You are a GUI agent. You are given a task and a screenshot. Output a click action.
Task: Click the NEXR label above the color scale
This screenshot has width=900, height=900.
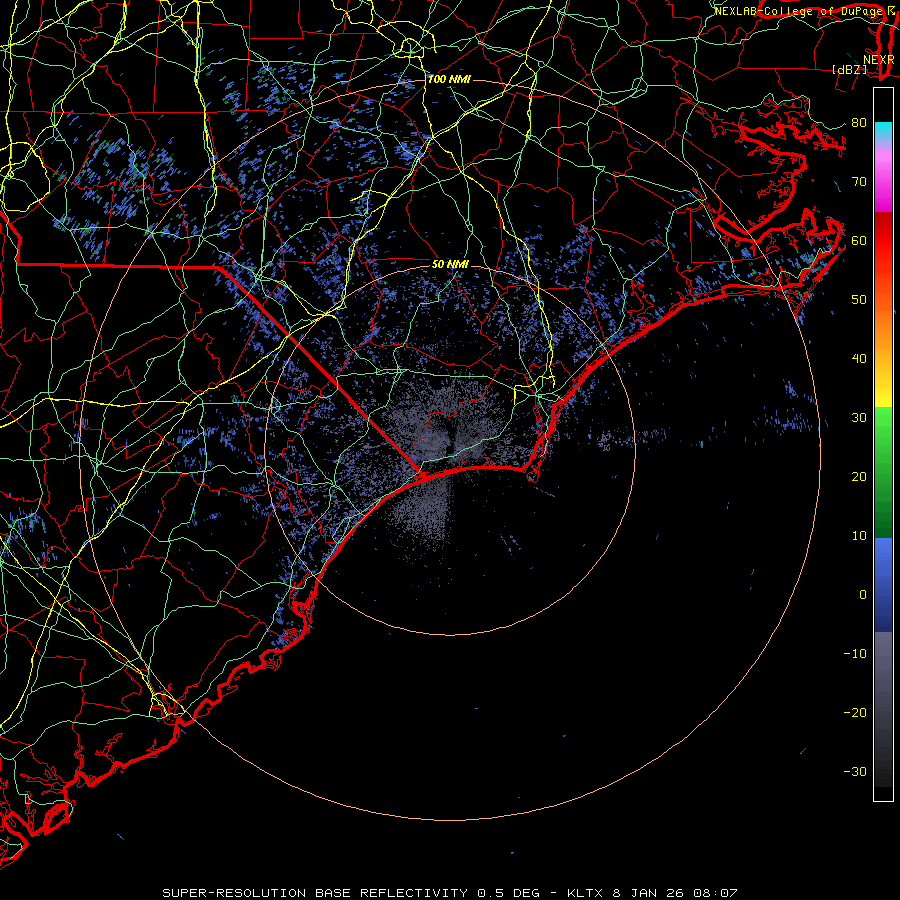tap(879, 60)
